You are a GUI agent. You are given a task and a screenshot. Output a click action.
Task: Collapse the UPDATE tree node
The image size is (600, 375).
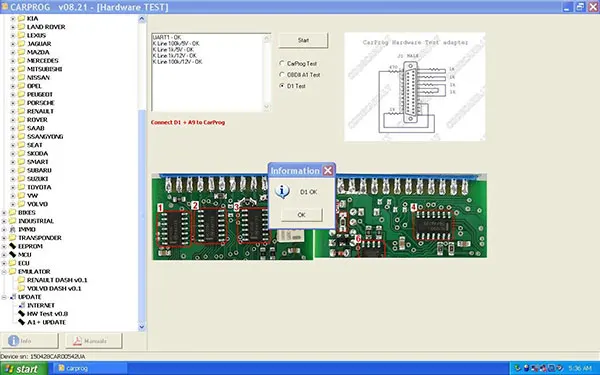[4, 297]
